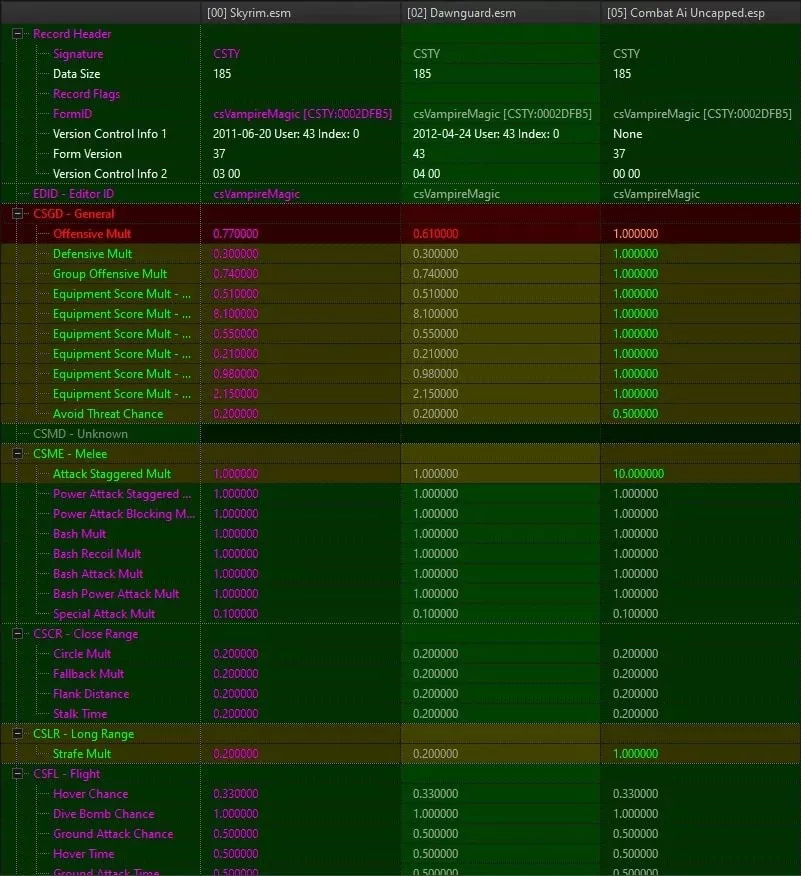Collapse the Record Header node
Screen dimensions: 801x876
(x=17, y=34)
